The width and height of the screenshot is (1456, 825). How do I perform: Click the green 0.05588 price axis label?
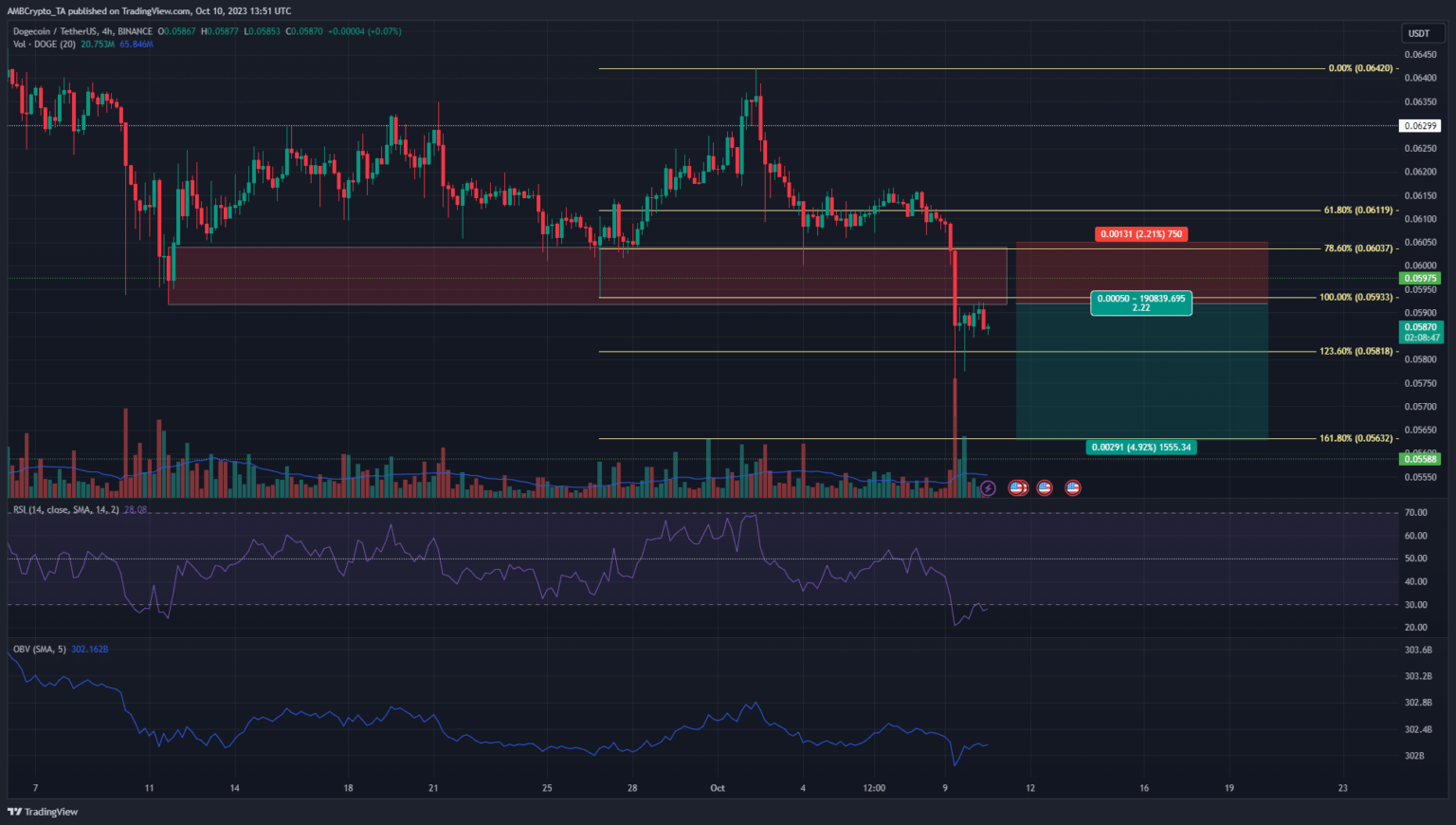point(1420,459)
